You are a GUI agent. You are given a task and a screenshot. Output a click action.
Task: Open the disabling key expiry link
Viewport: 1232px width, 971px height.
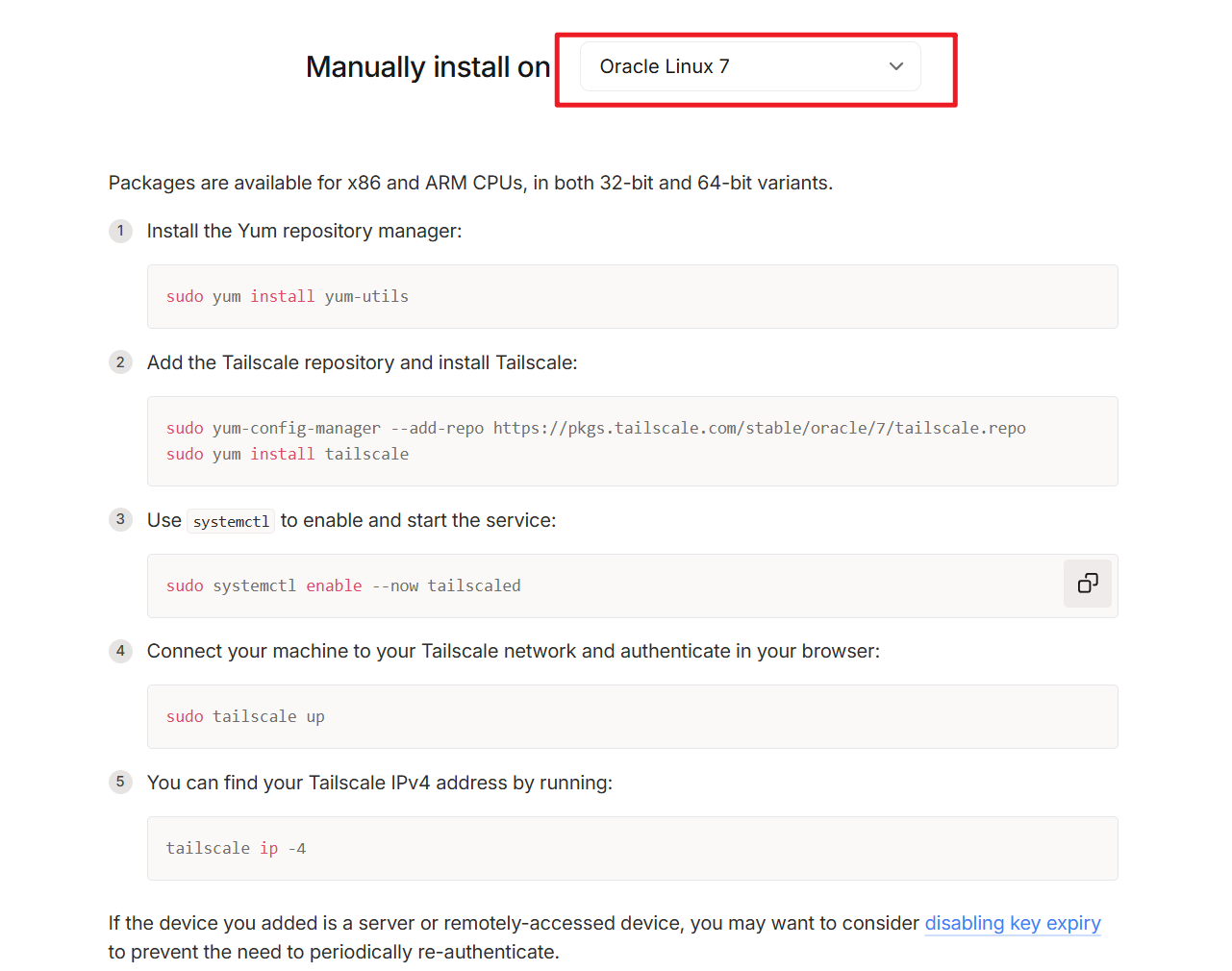pyautogui.click(x=1012, y=923)
